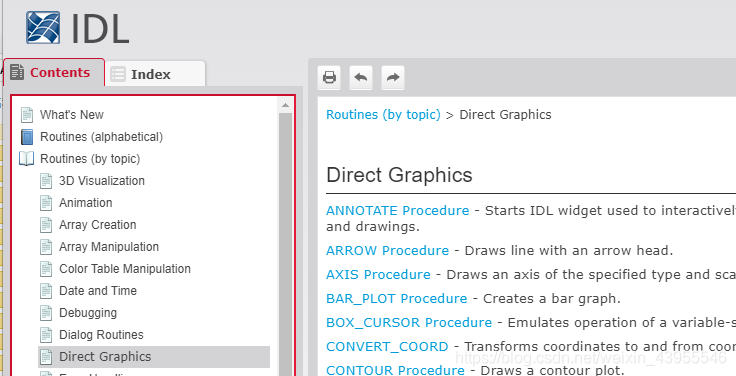Expand Routines (alphabetical) book

pos(27,137)
